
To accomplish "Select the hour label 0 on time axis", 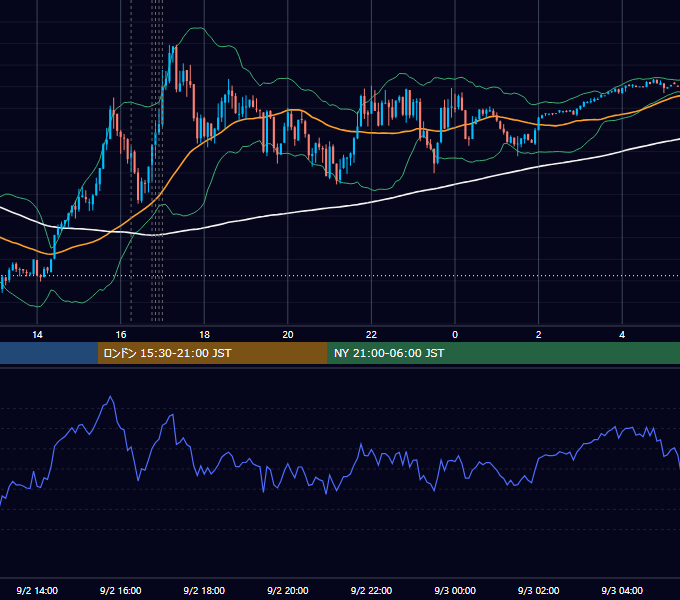I will tap(455, 335).
